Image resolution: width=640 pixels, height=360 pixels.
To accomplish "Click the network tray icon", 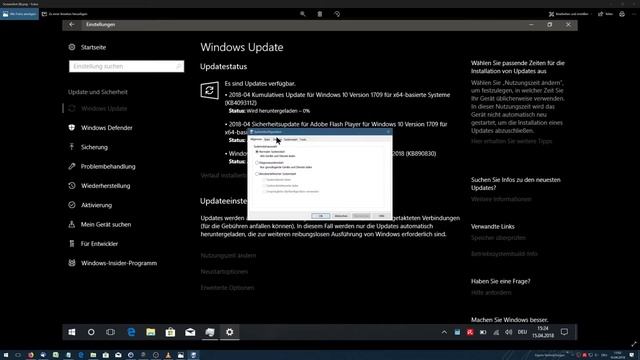I will [496, 332].
